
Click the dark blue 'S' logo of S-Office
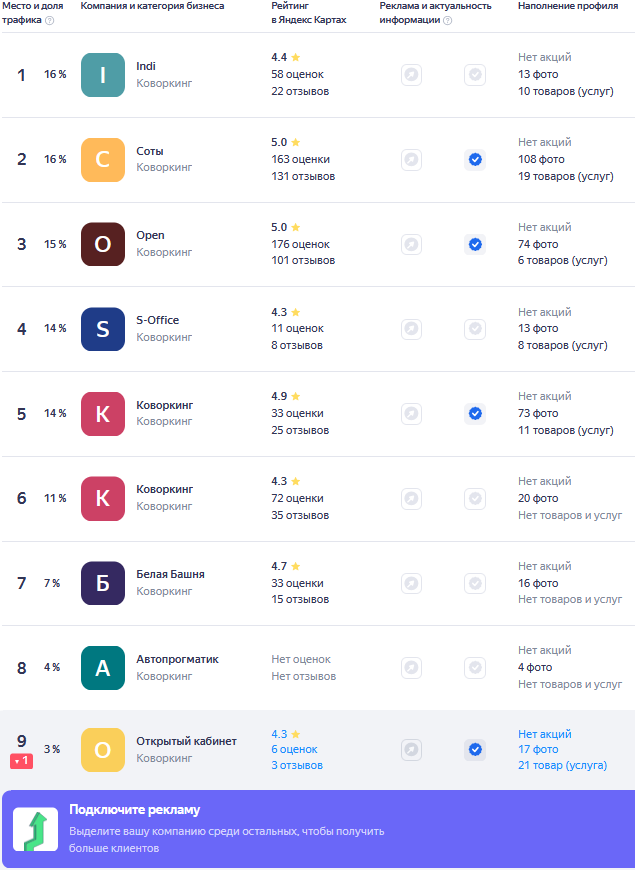[102, 329]
